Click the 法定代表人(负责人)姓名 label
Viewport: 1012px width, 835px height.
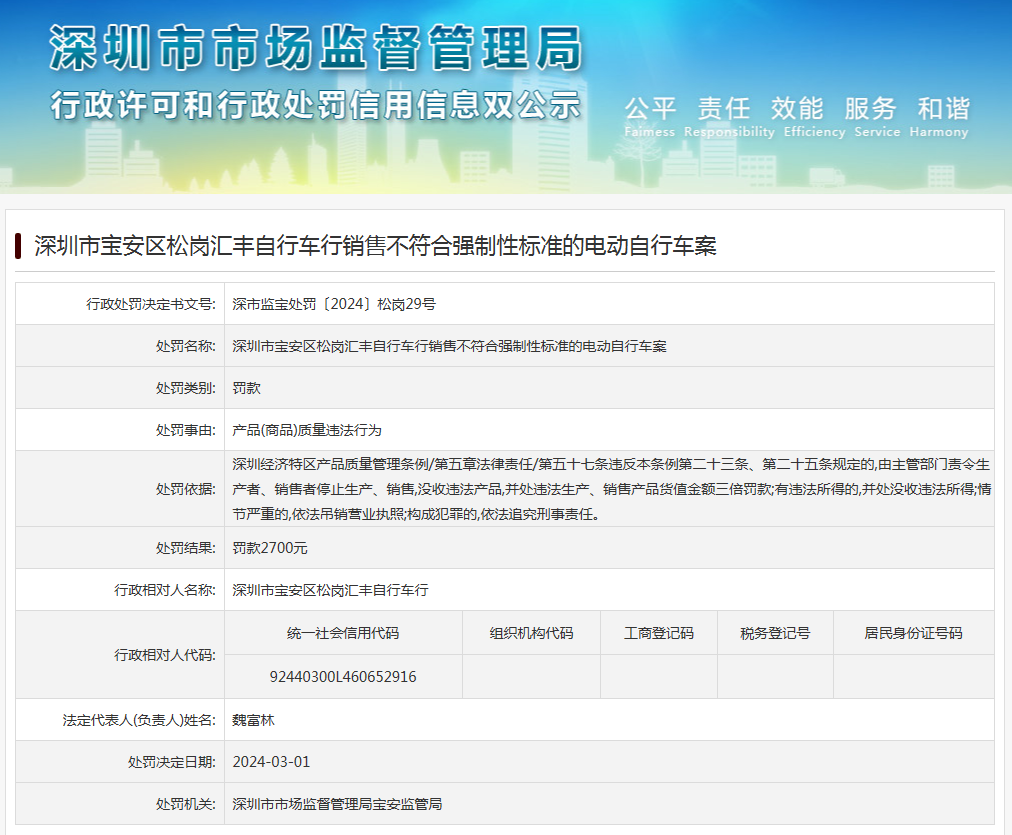(x=139, y=720)
